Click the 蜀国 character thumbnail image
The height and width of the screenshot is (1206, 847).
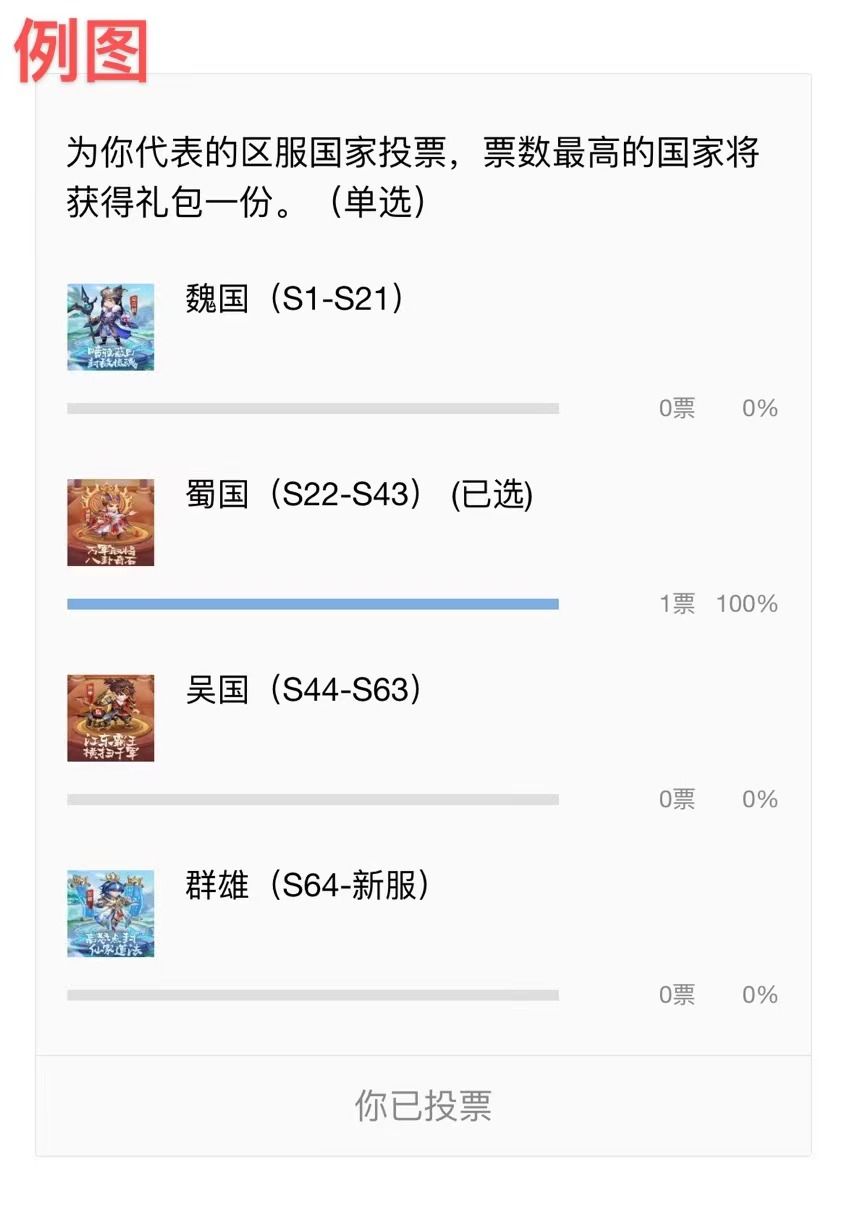111,522
